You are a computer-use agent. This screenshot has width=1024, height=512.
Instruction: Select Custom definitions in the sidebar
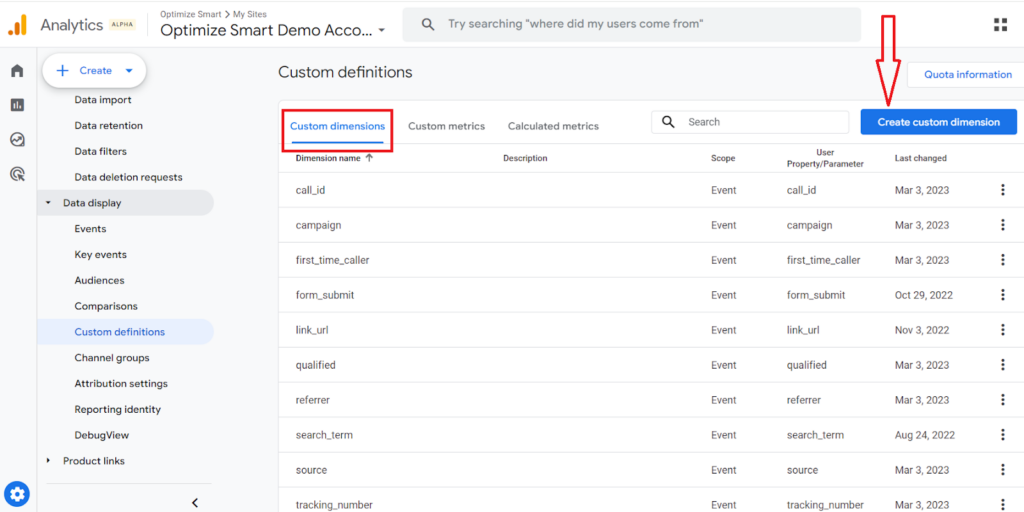[x=125, y=332]
